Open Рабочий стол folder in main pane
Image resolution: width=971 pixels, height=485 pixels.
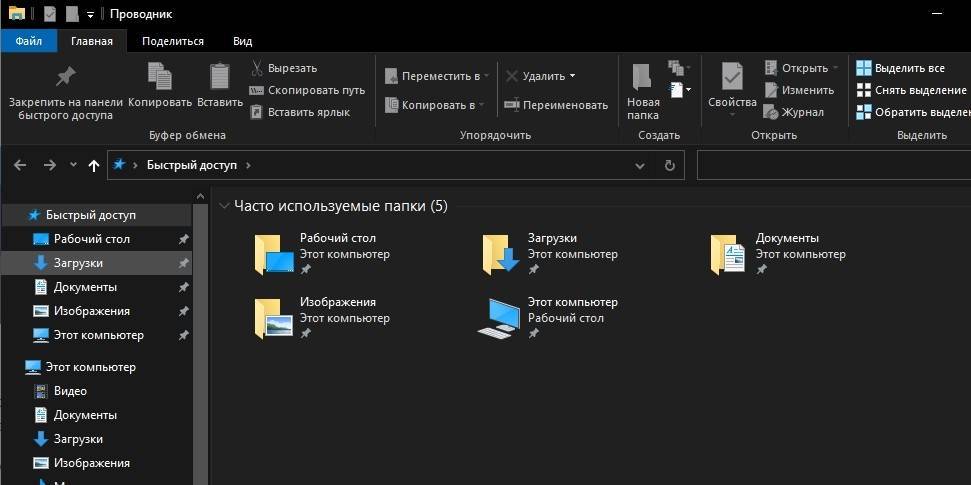(x=322, y=254)
